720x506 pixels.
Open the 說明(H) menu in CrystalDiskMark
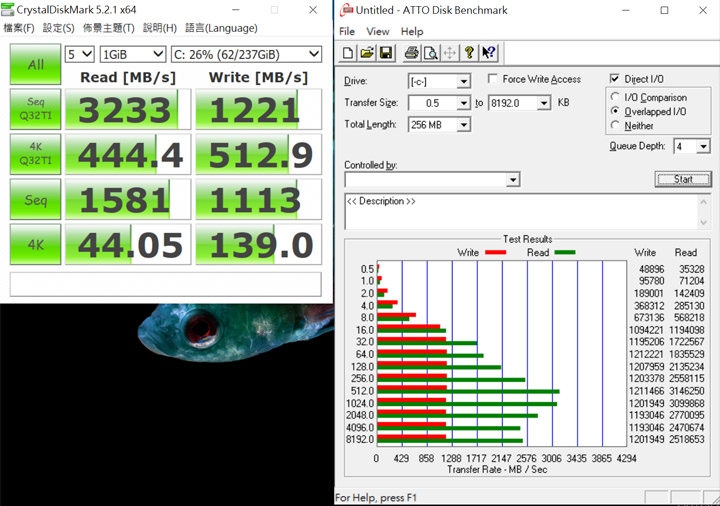[160, 28]
